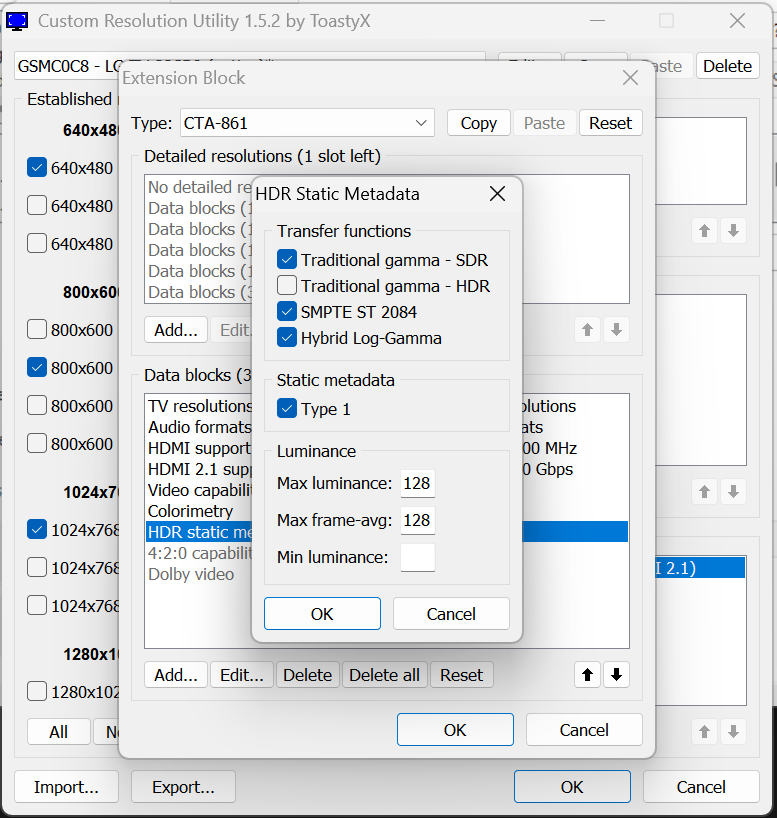Viewport: 777px width, 818px height.
Task: Click Import in the main window
Action: pos(66,786)
